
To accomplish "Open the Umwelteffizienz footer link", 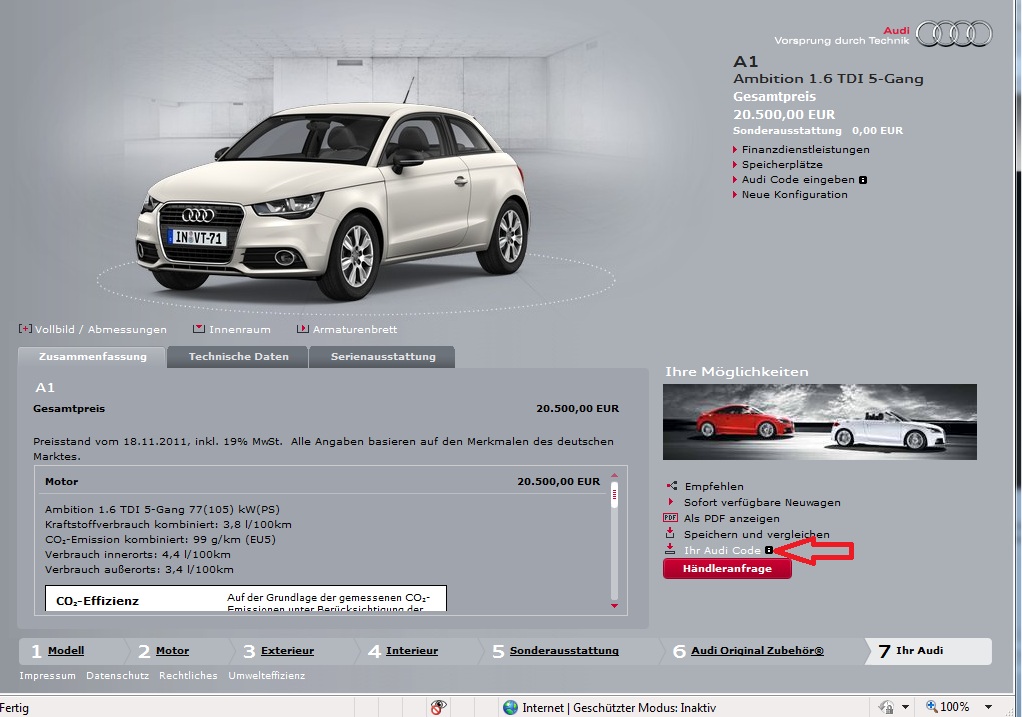I will pyautogui.click(x=267, y=675).
